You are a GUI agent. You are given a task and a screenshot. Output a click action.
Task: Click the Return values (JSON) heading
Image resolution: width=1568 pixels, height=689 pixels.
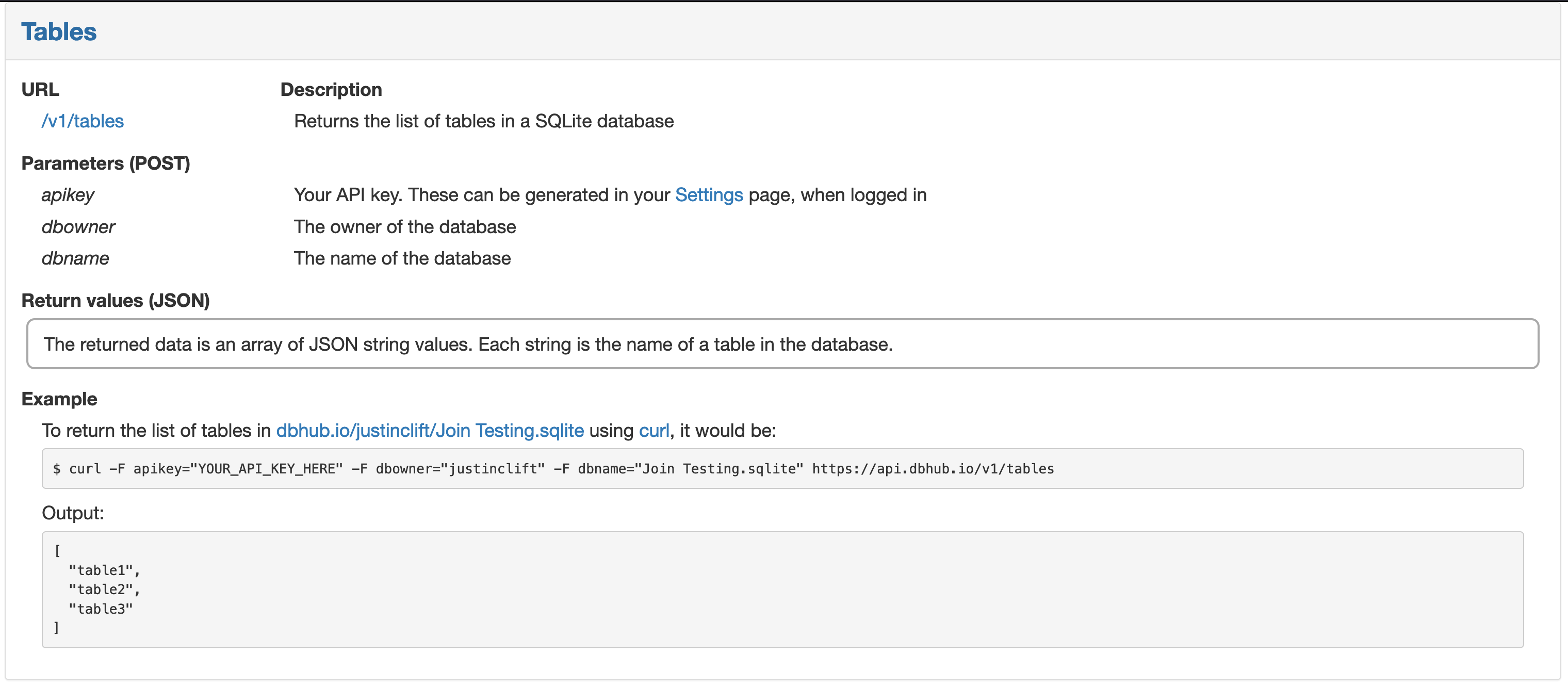(115, 300)
